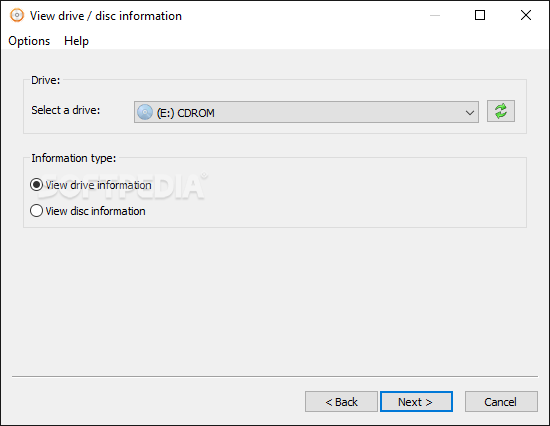The width and height of the screenshot is (550, 426).
Task: Click the Next > button
Action: click(x=416, y=401)
